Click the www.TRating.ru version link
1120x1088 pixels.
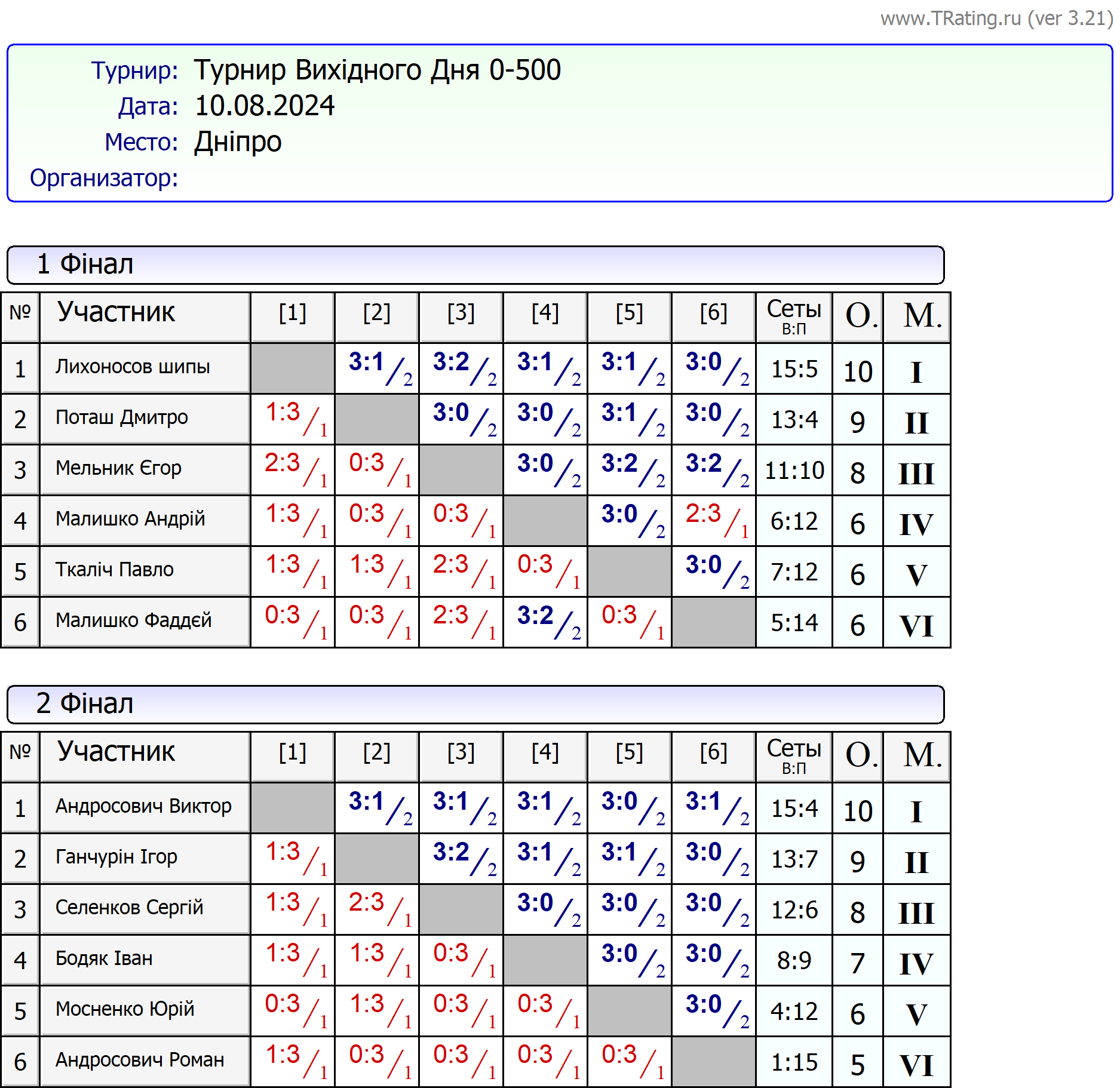996,19
